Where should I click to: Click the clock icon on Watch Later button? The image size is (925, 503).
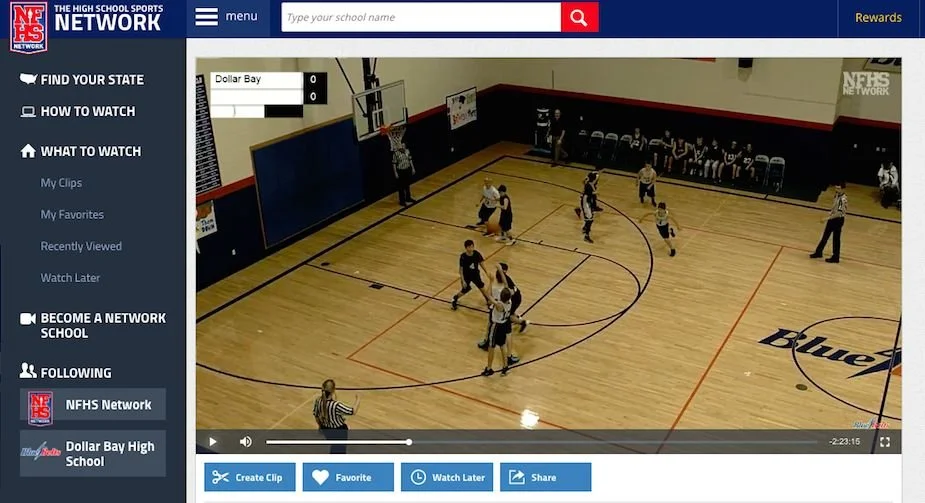pyautogui.click(x=418, y=477)
